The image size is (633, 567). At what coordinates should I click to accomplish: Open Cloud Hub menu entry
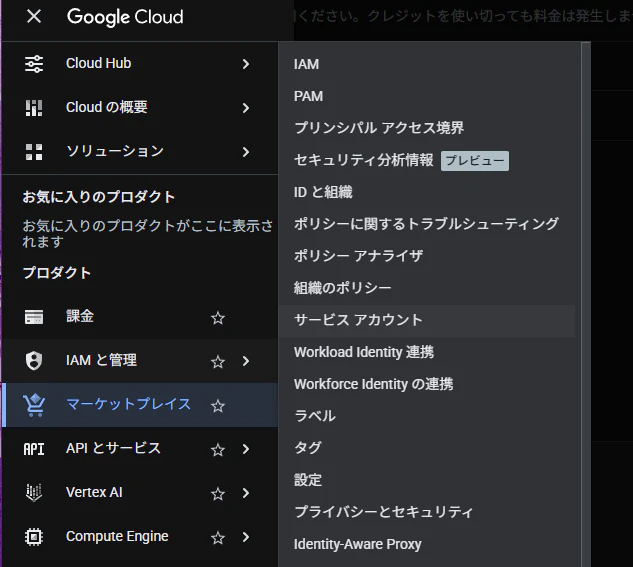click(140, 64)
